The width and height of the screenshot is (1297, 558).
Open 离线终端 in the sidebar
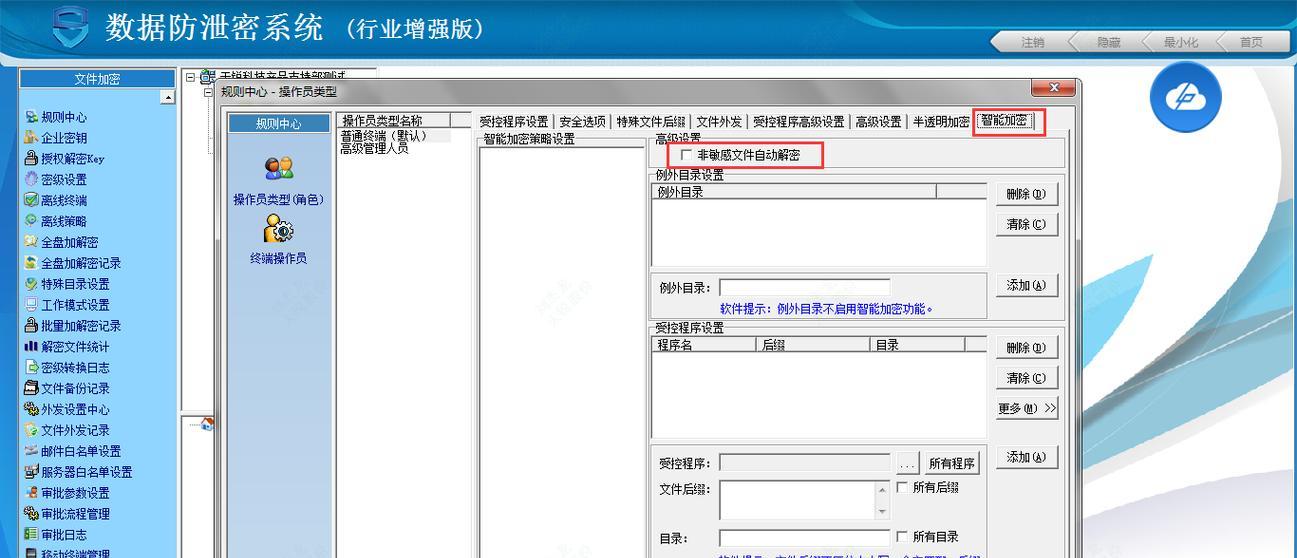pos(56,201)
